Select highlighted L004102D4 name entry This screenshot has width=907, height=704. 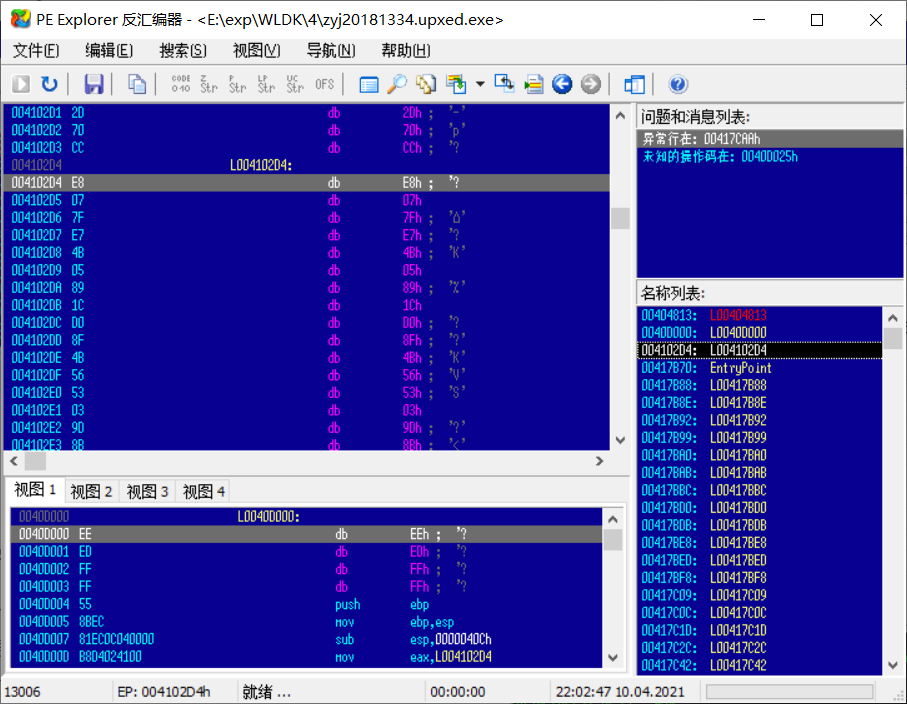[759, 350]
